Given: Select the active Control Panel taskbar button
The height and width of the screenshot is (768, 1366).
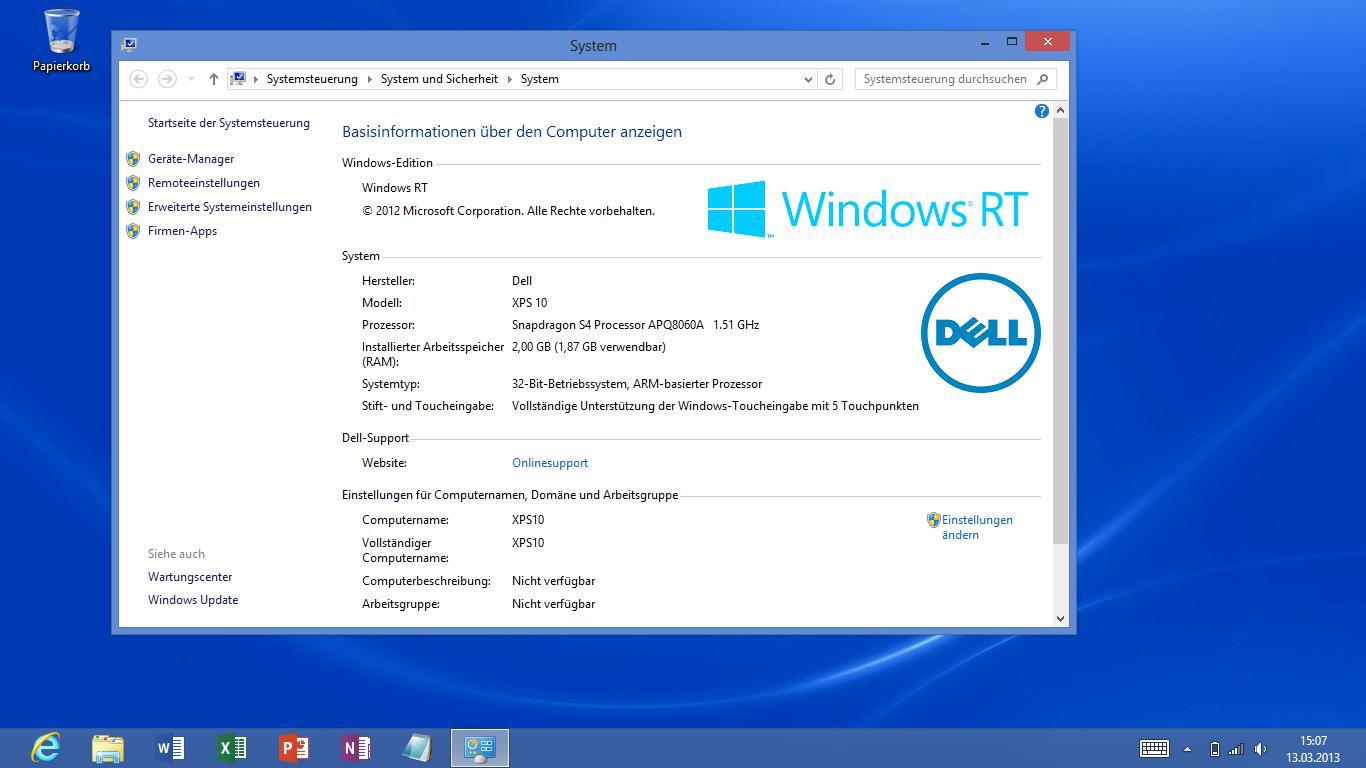Looking at the screenshot, I should coord(480,748).
